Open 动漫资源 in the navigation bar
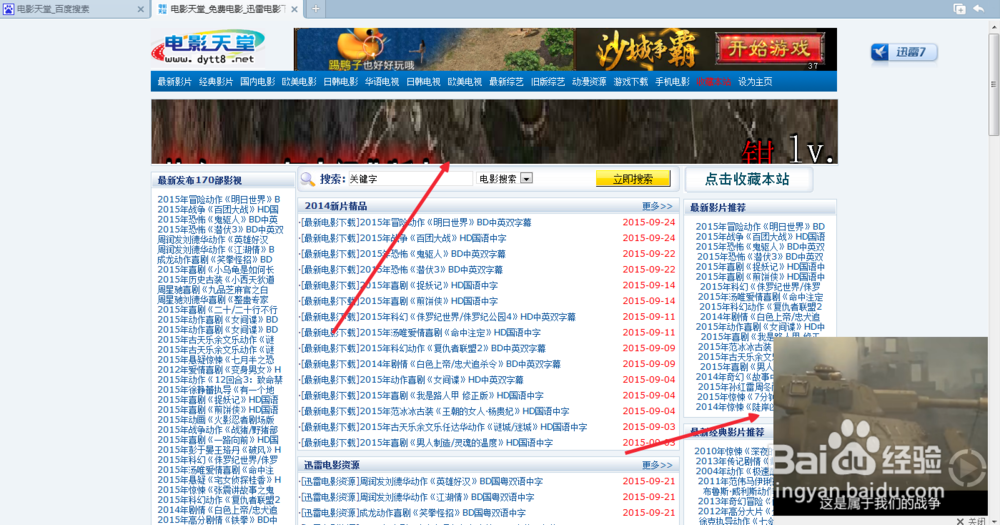The width and height of the screenshot is (1000, 525). pyautogui.click(x=589, y=82)
